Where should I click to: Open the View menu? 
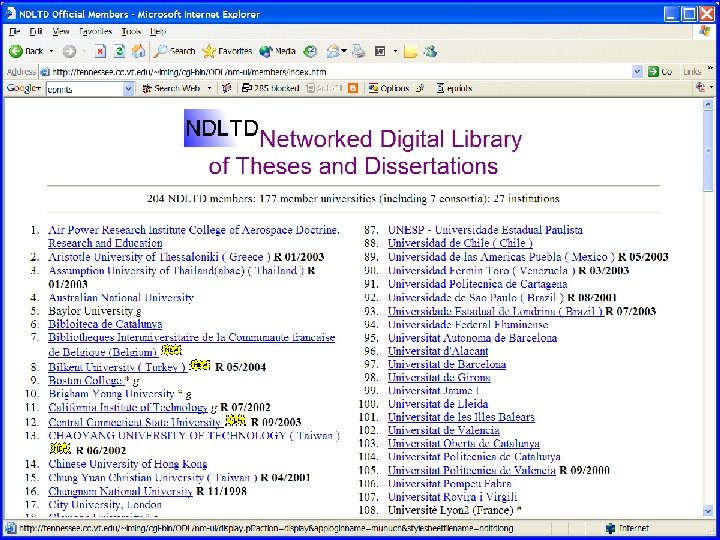[x=61, y=31]
